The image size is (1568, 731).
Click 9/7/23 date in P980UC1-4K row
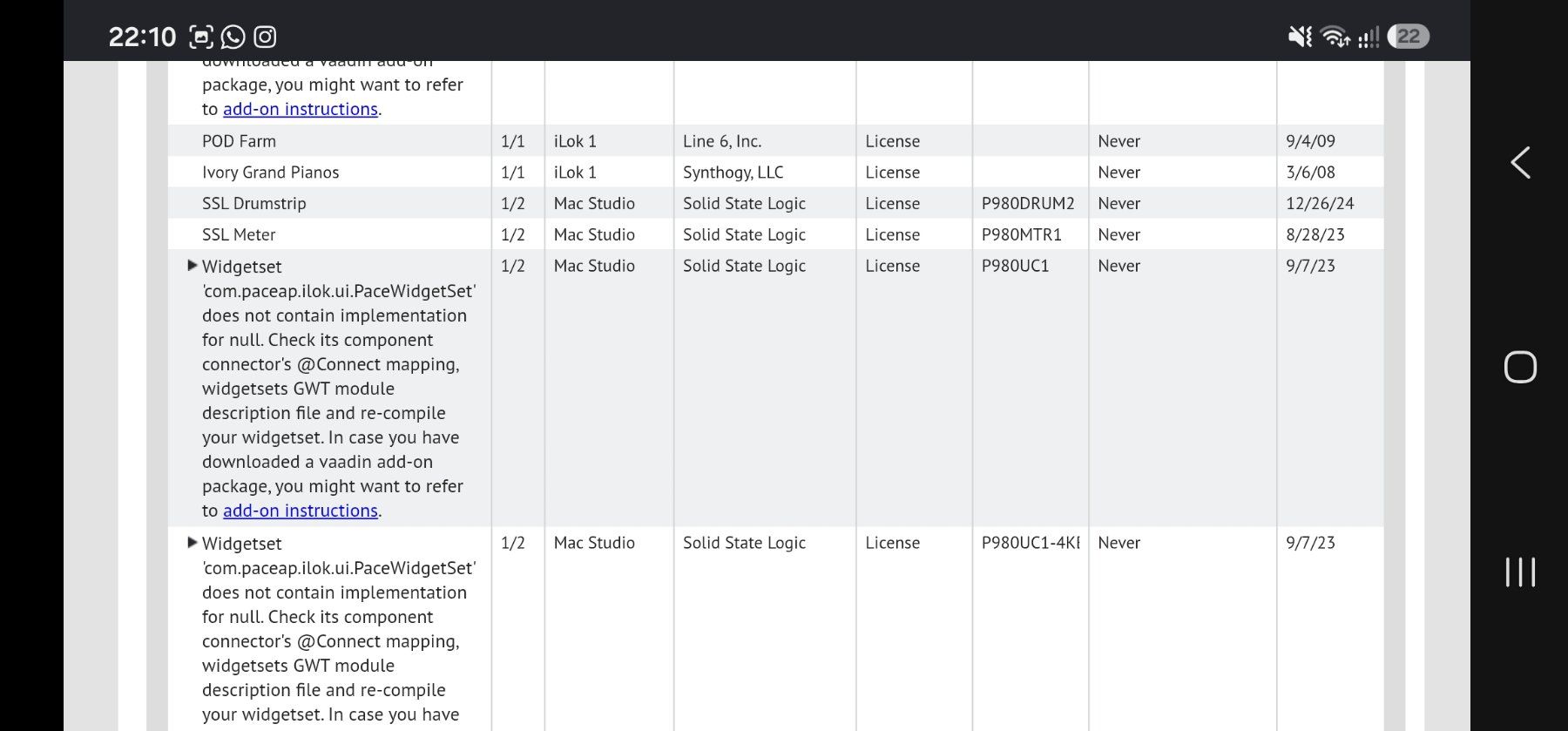point(1310,543)
